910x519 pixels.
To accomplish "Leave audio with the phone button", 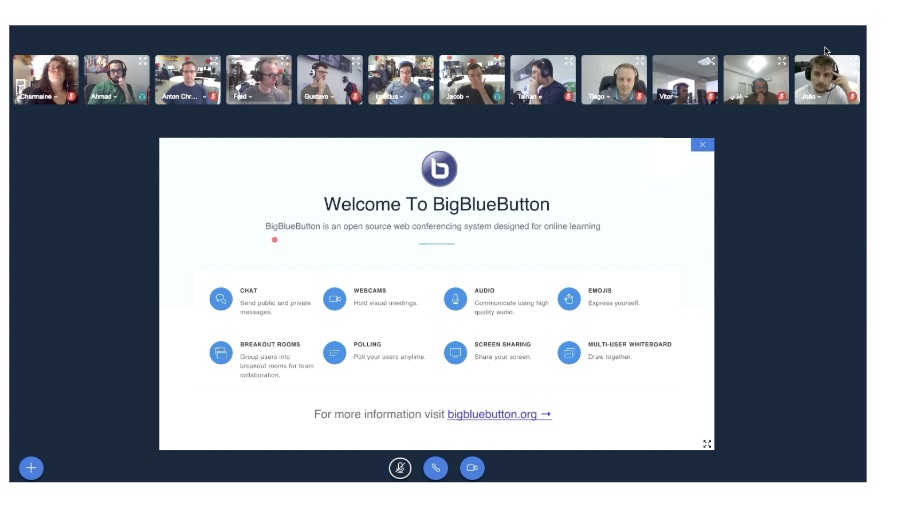I will click(436, 468).
